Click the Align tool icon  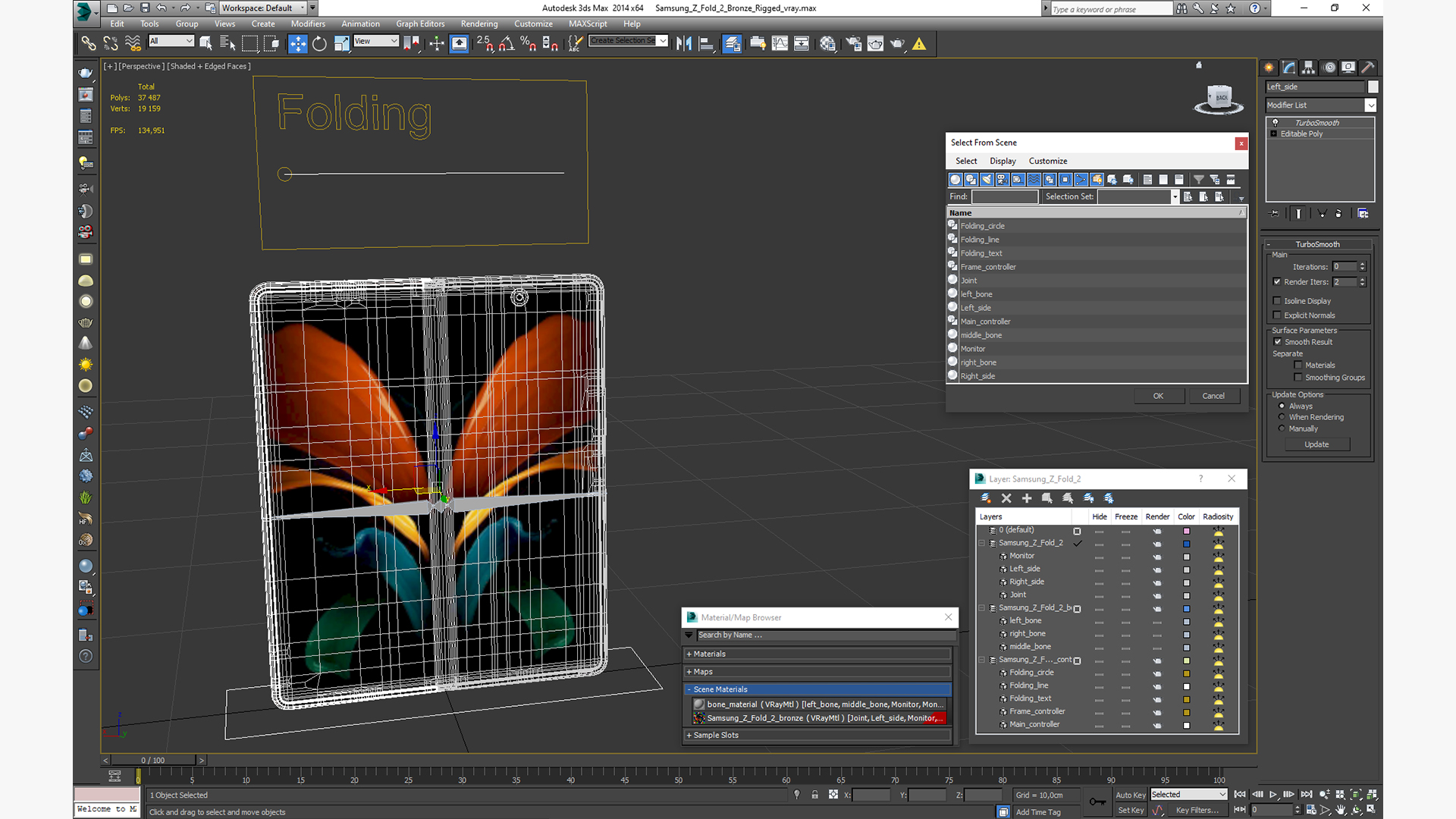[706, 44]
